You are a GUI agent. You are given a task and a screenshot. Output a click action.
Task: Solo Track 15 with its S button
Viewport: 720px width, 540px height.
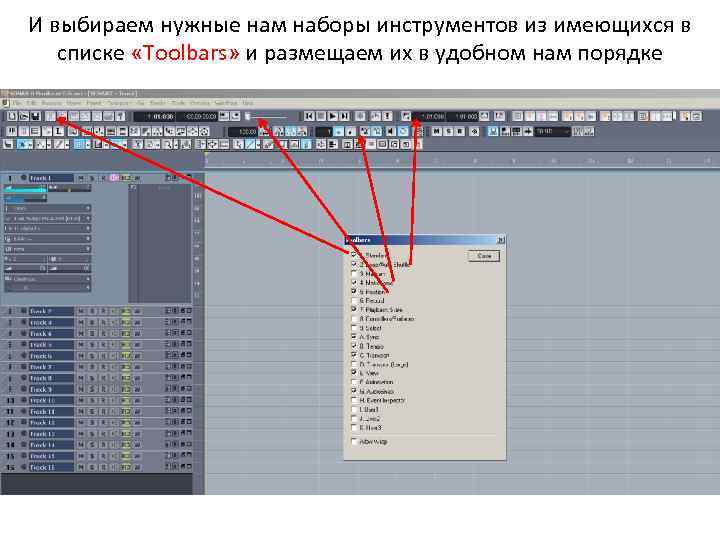click(92, 456)
